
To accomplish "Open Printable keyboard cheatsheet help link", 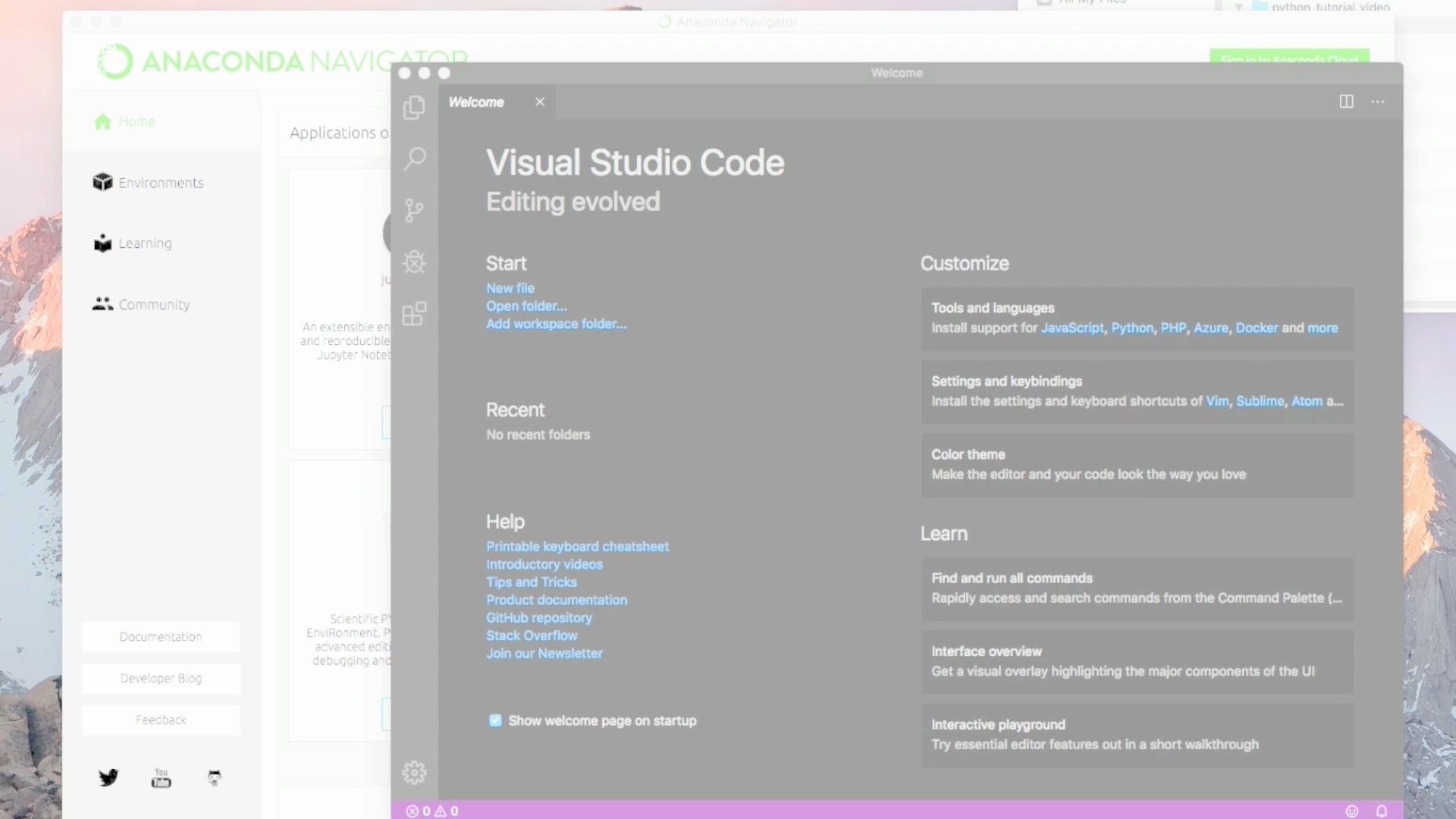I will coord(577,546).
